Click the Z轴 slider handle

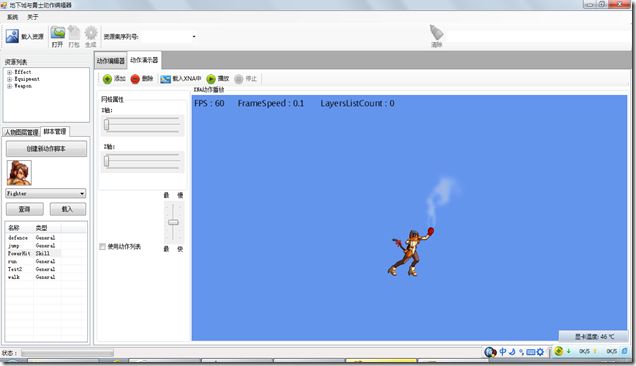pos(107,161)
